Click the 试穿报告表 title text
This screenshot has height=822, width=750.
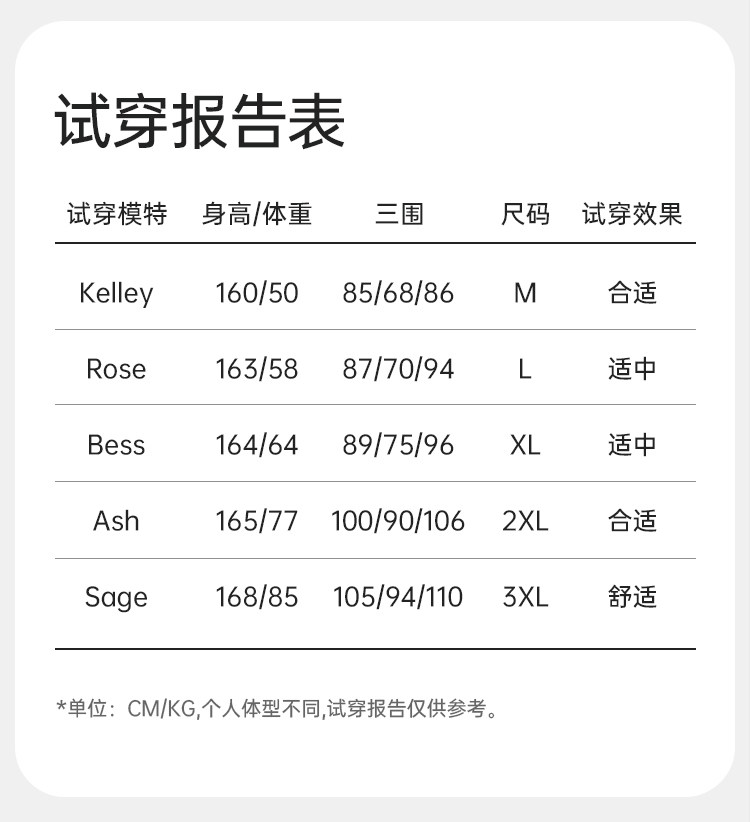click(199, 123)
